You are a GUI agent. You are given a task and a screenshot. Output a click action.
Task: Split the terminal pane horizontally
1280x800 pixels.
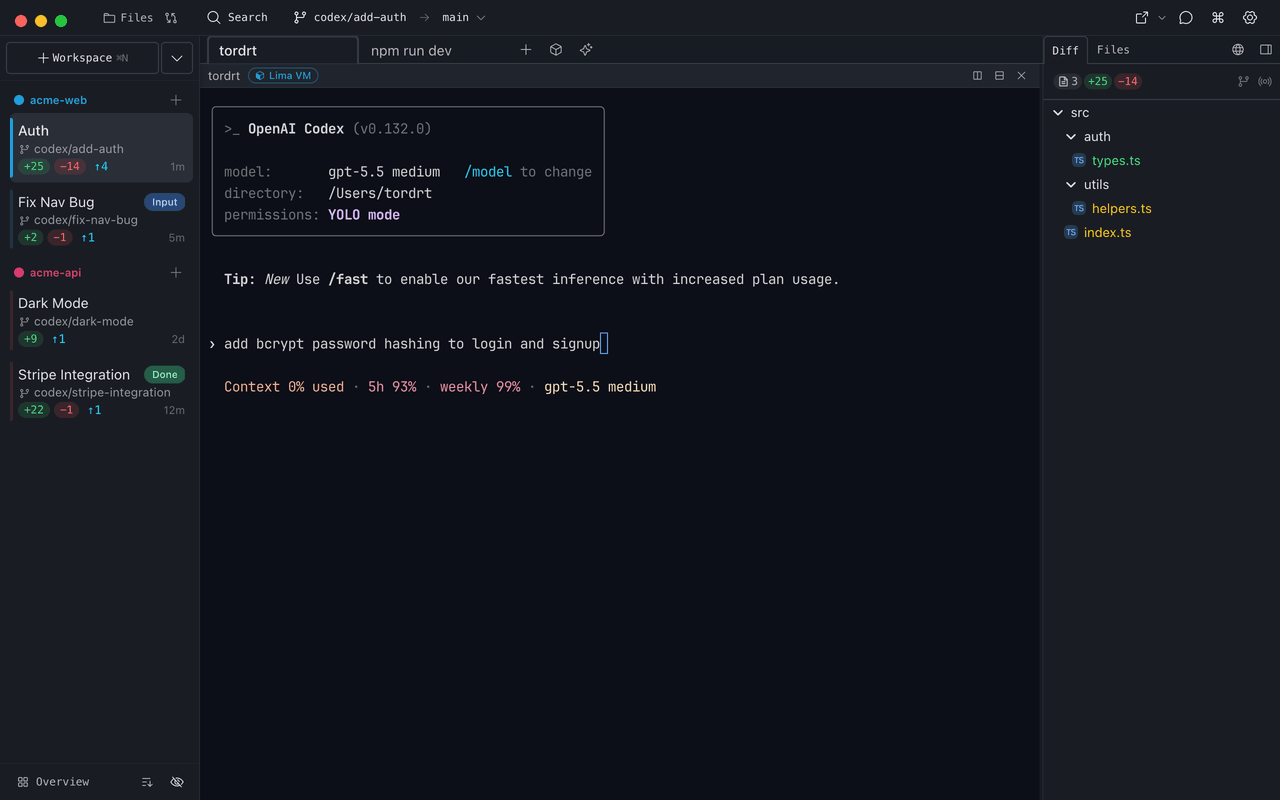(999, 76)
